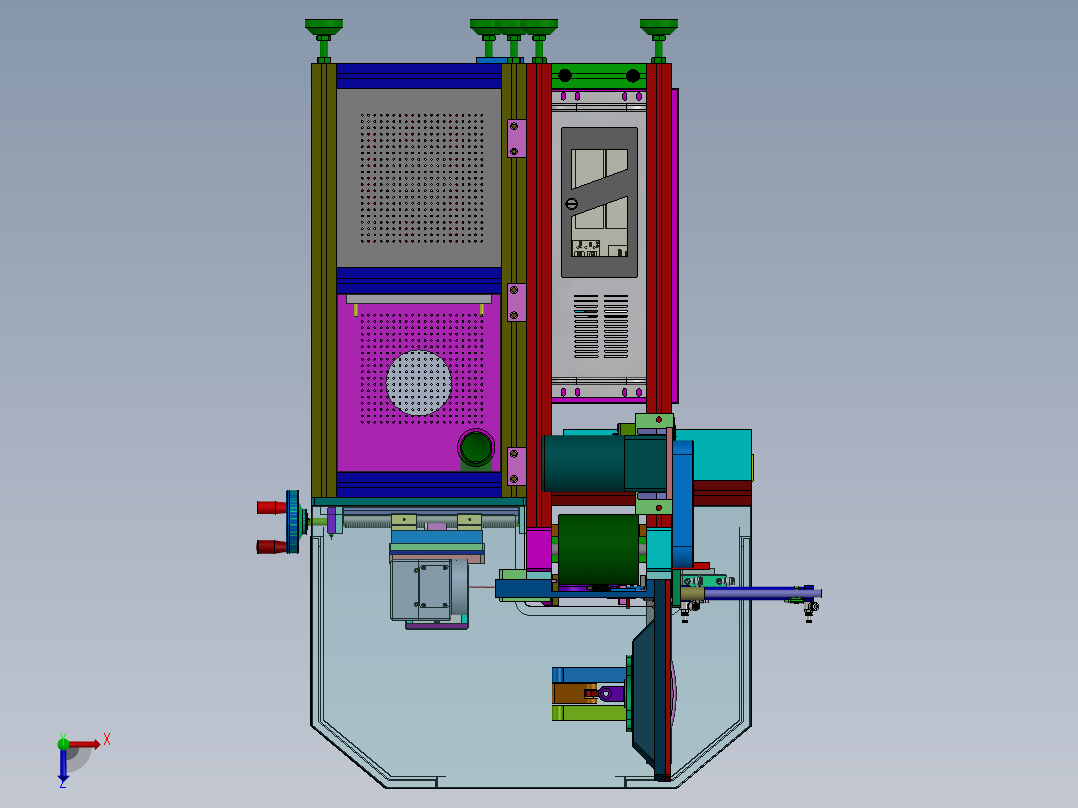This screenshot has width=1078, height=808.
Task: Select the industrial PC front door panel
Action: (600, 202)
